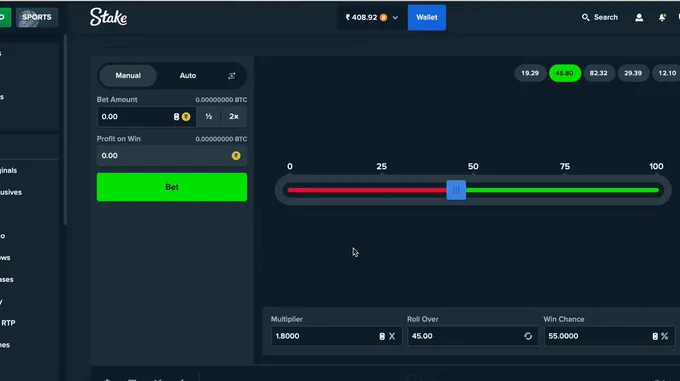
Task: Open the green 45.80 result chip
Action: pos(564,73)
